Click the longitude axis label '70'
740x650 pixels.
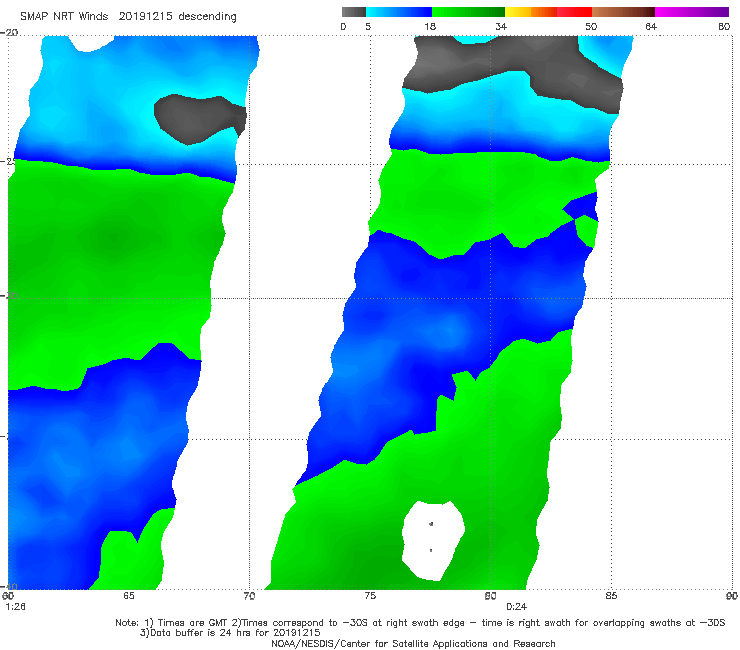[x=249, y=596]
